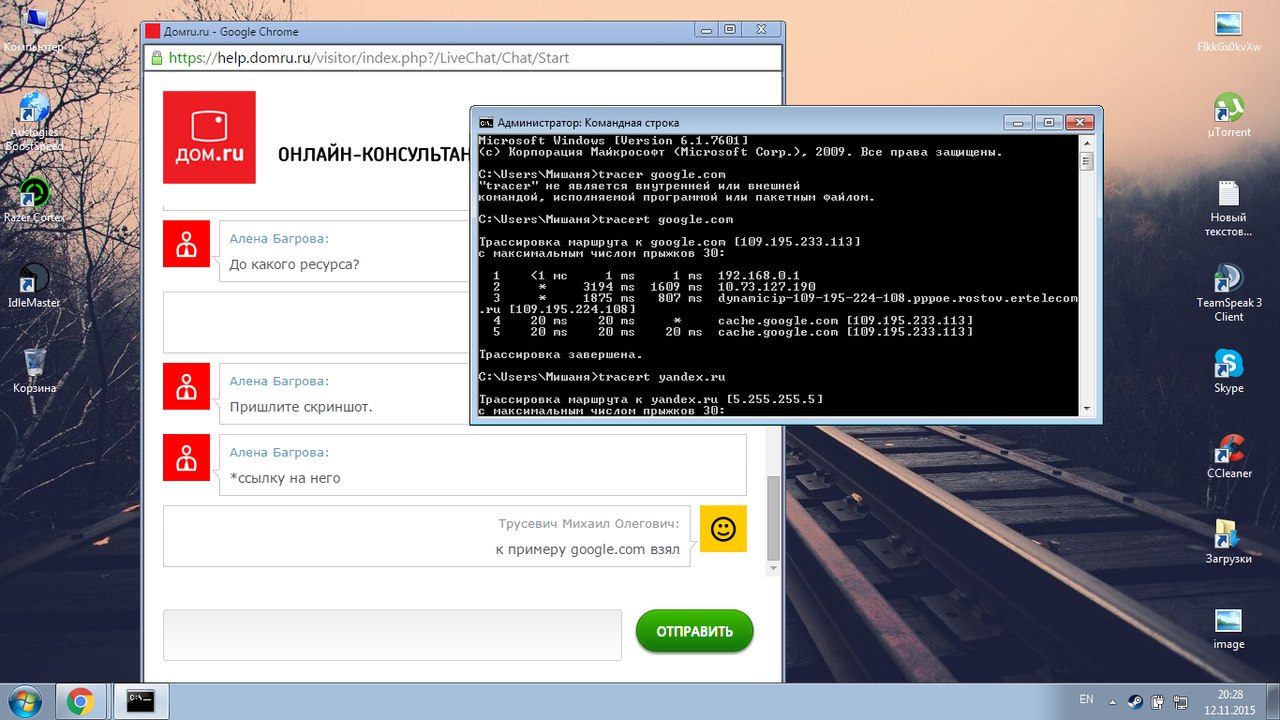This screenshot has height=720, width=1280.
Task: Click the operator avatar next to "*ссылку на него"
Action: [x=186, y=458]
